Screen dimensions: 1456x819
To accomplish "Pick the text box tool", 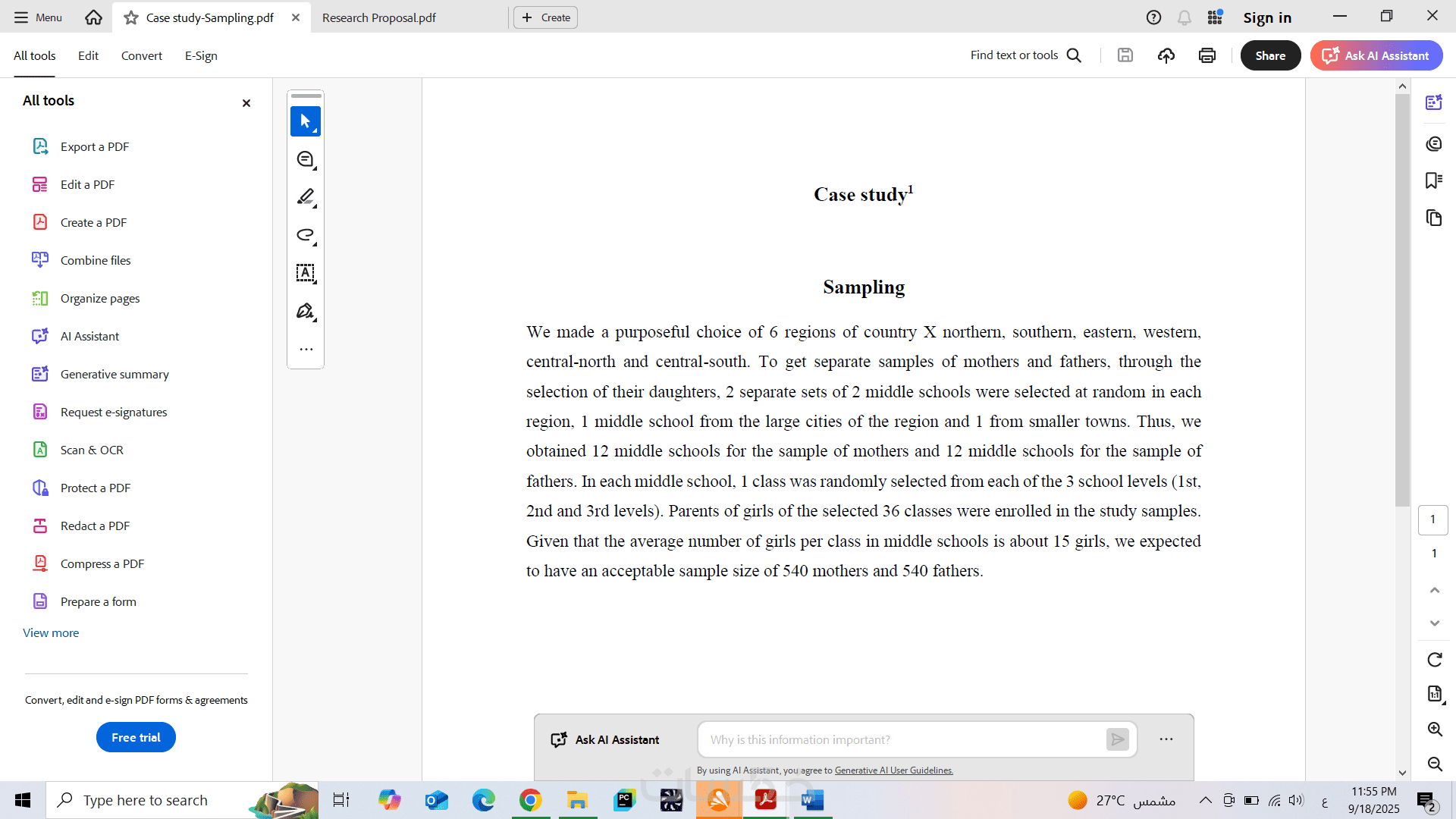I will (306, 273).
